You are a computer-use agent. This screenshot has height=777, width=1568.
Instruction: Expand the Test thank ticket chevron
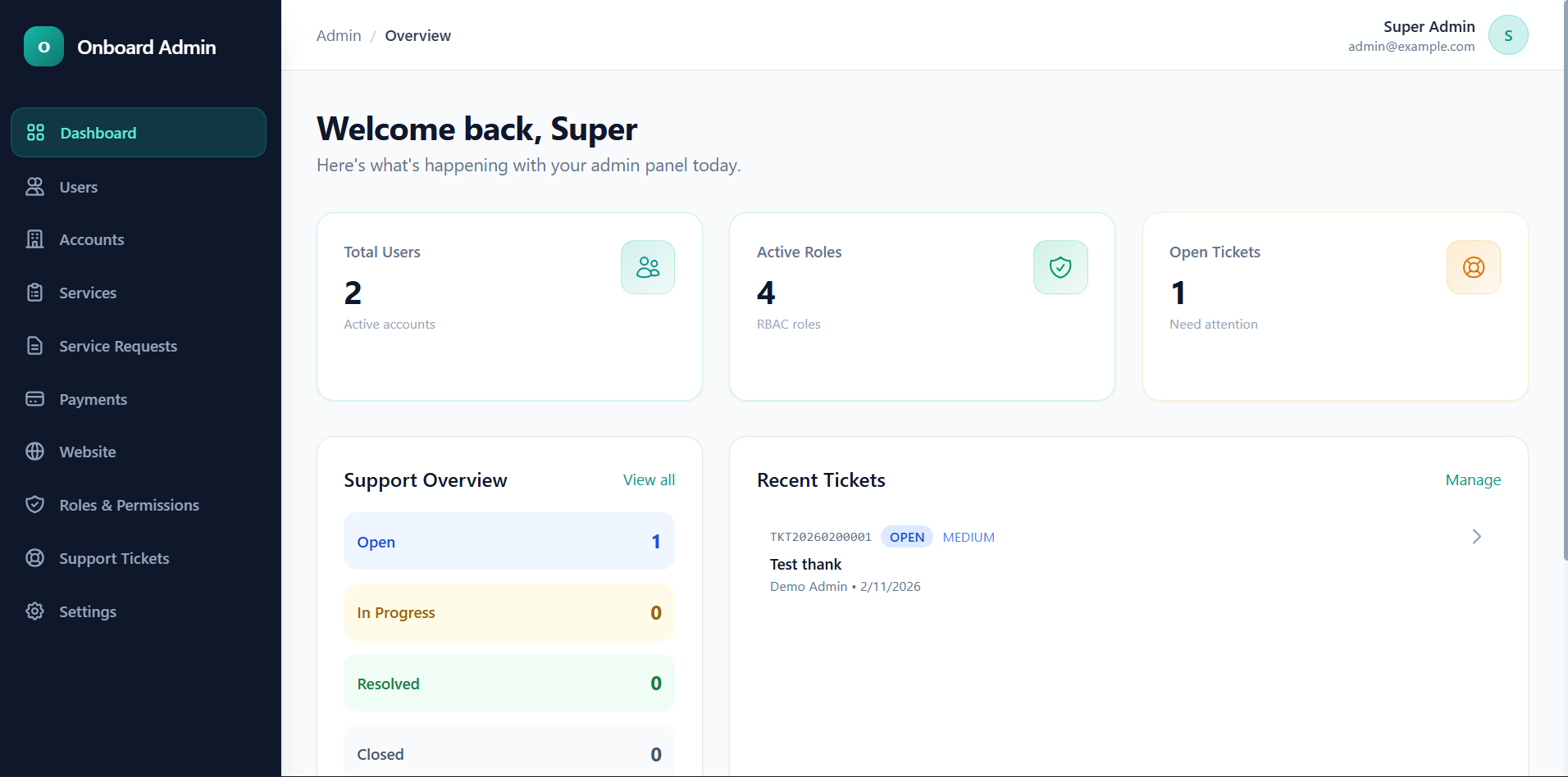coord(1476,537)
